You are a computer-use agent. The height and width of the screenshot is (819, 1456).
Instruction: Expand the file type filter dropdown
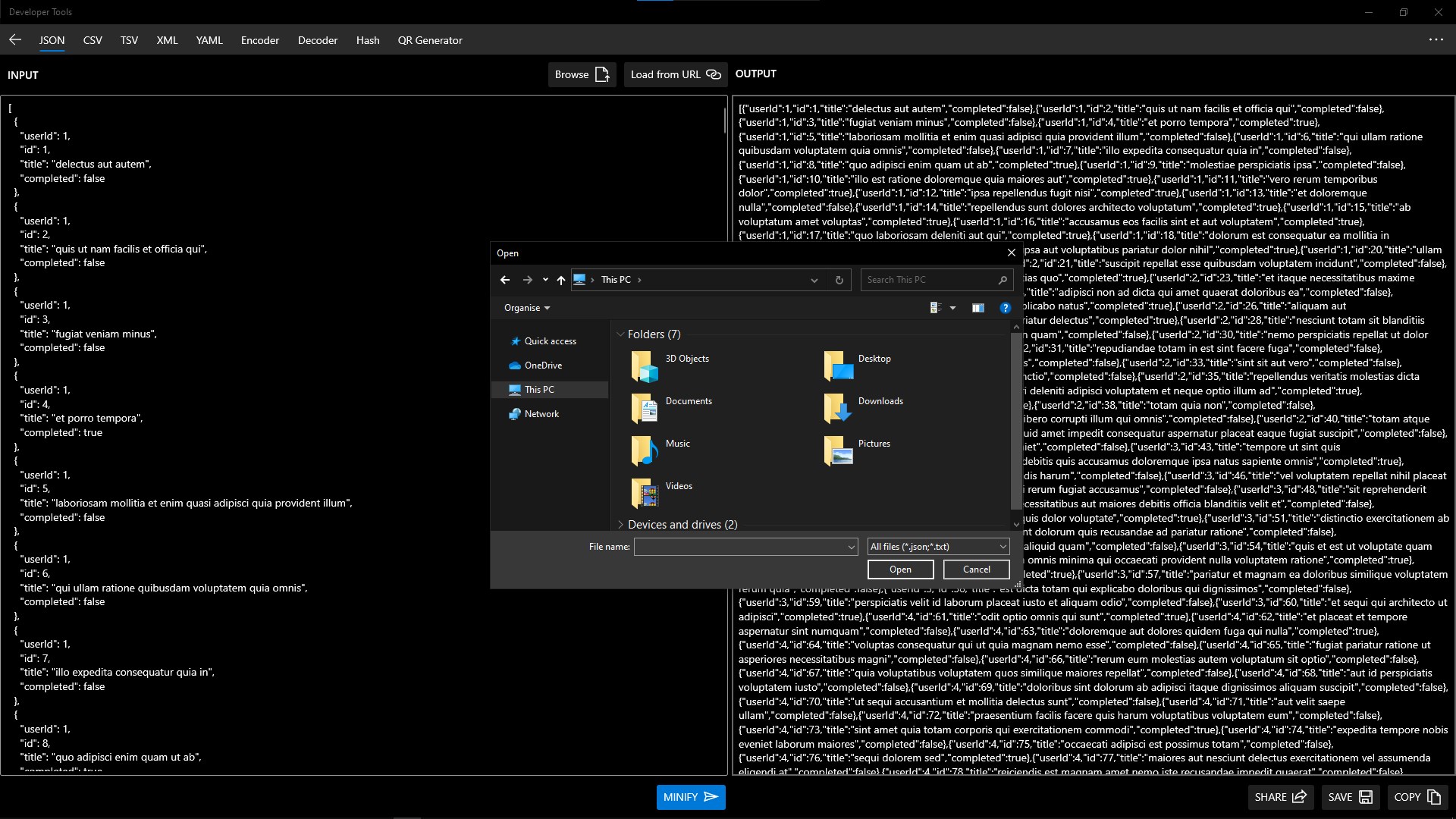(1003, 547)
